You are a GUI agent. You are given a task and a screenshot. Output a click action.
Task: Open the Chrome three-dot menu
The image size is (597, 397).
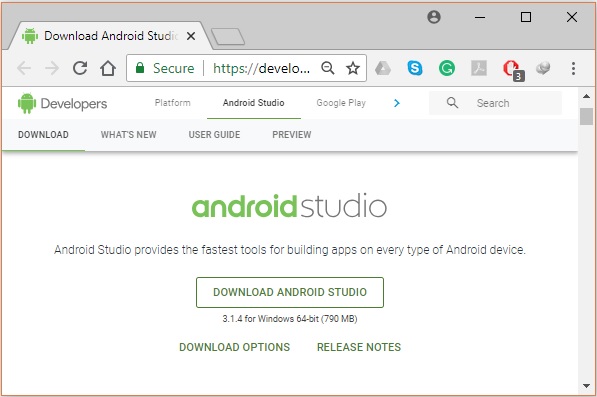[x=573, y=69]
